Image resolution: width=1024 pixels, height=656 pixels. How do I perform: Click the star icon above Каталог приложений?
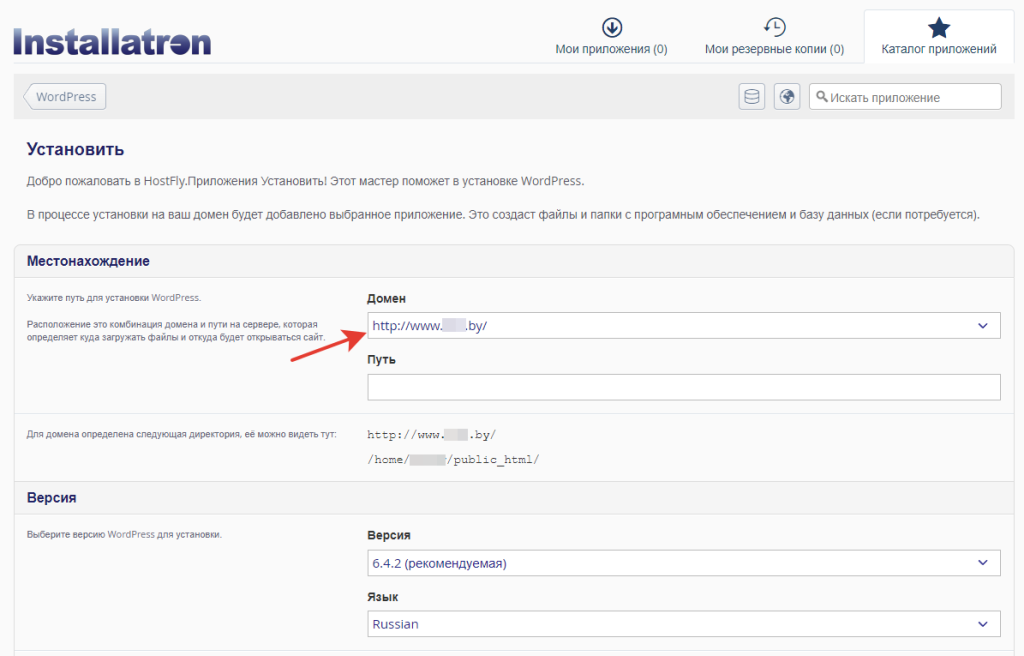point(938,27)
